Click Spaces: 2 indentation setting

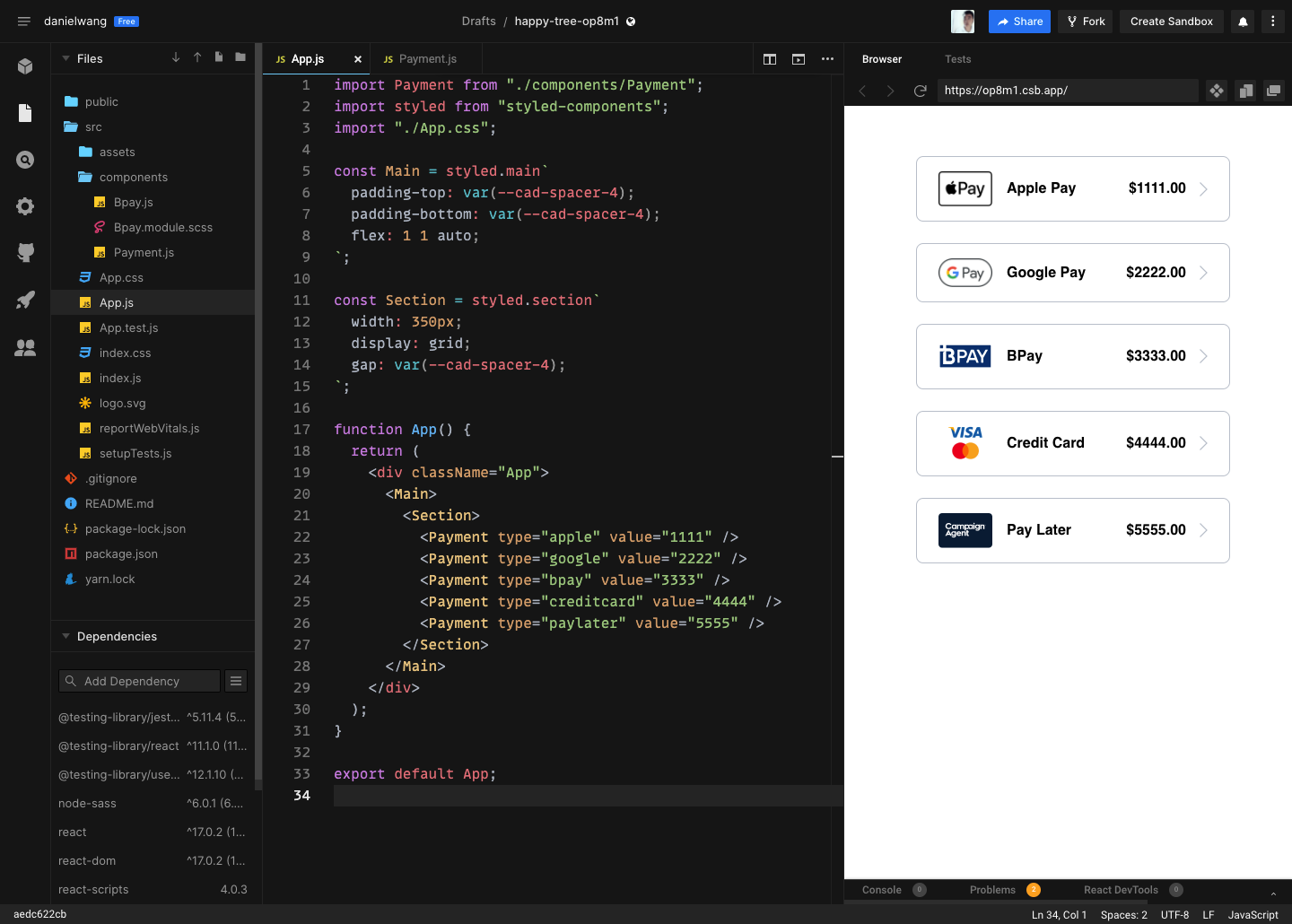coord(1123,915)
